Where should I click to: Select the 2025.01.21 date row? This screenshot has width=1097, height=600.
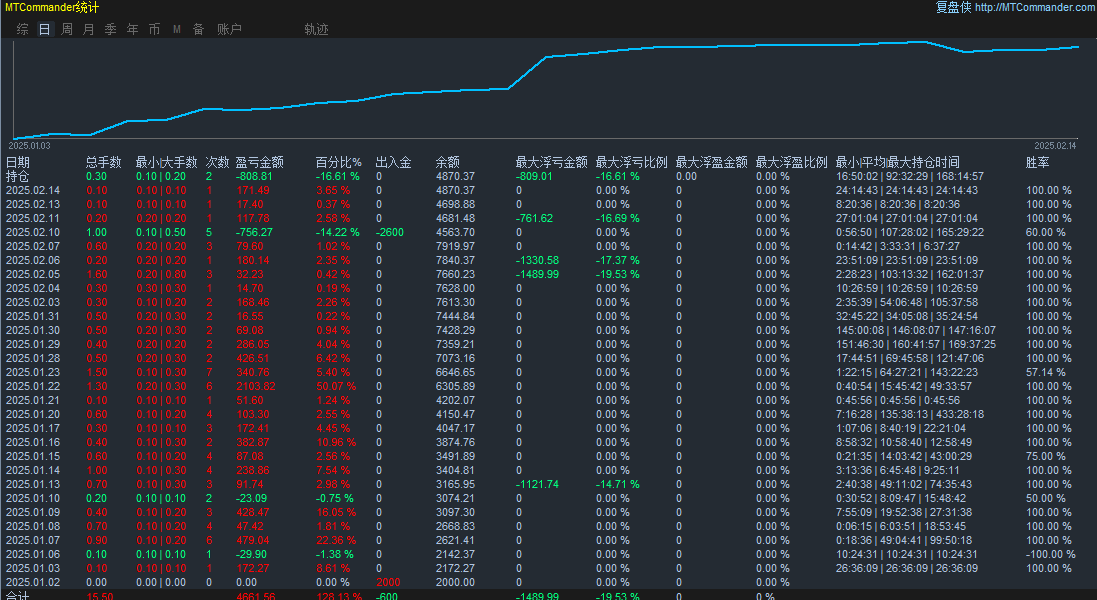point(33,400)
